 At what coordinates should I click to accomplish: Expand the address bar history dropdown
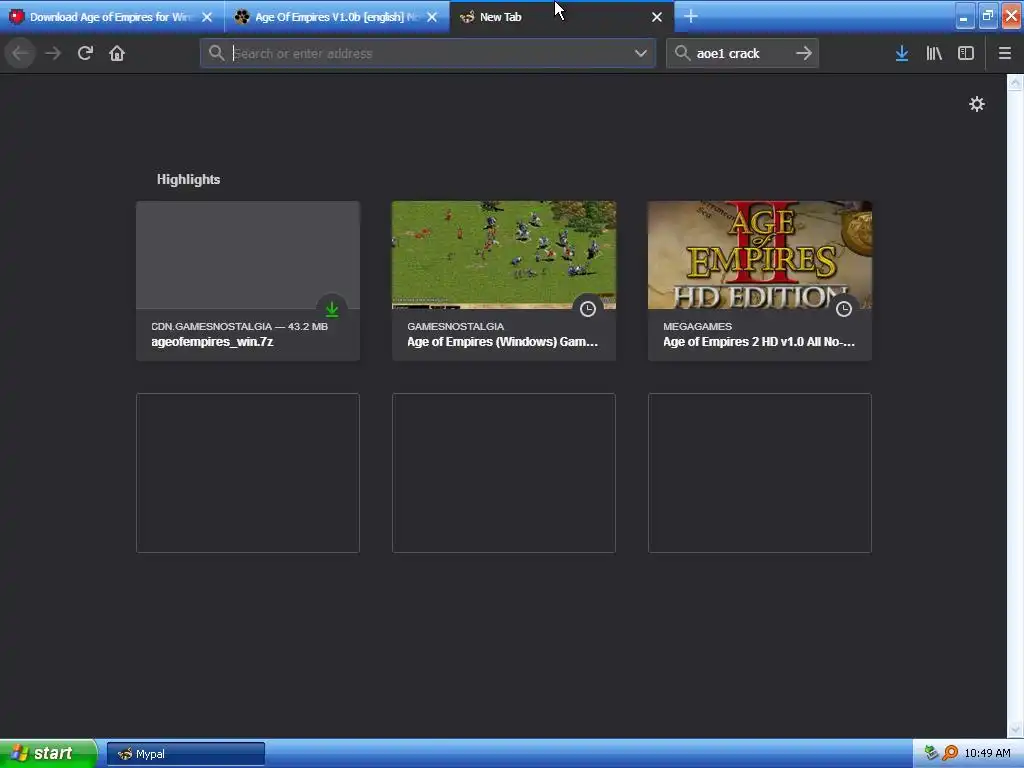tap(641, 53)
